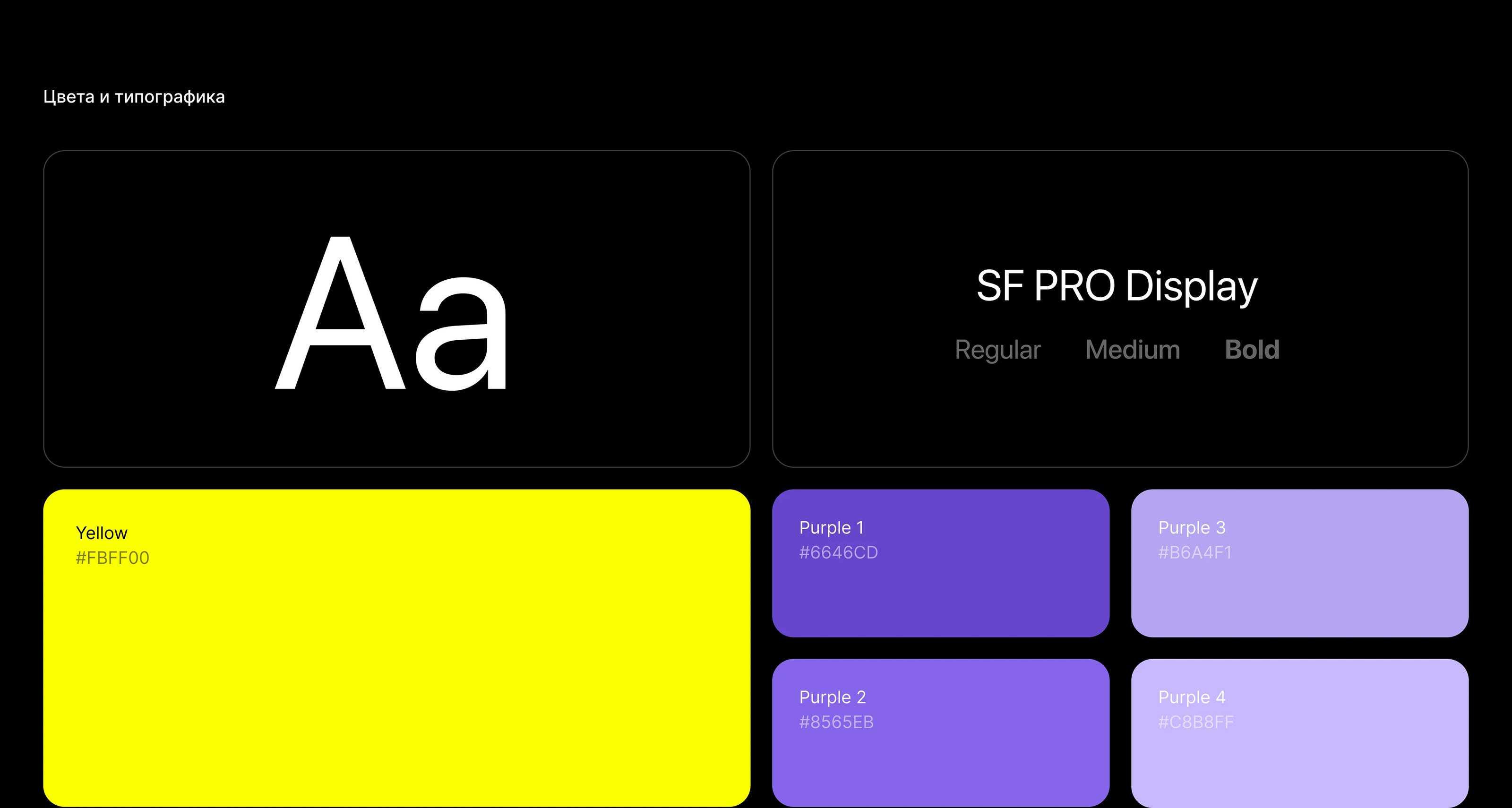Click the "Цвета и типографика" heading
This screenshot has height=808, width=1512.
tap(134, 97)
